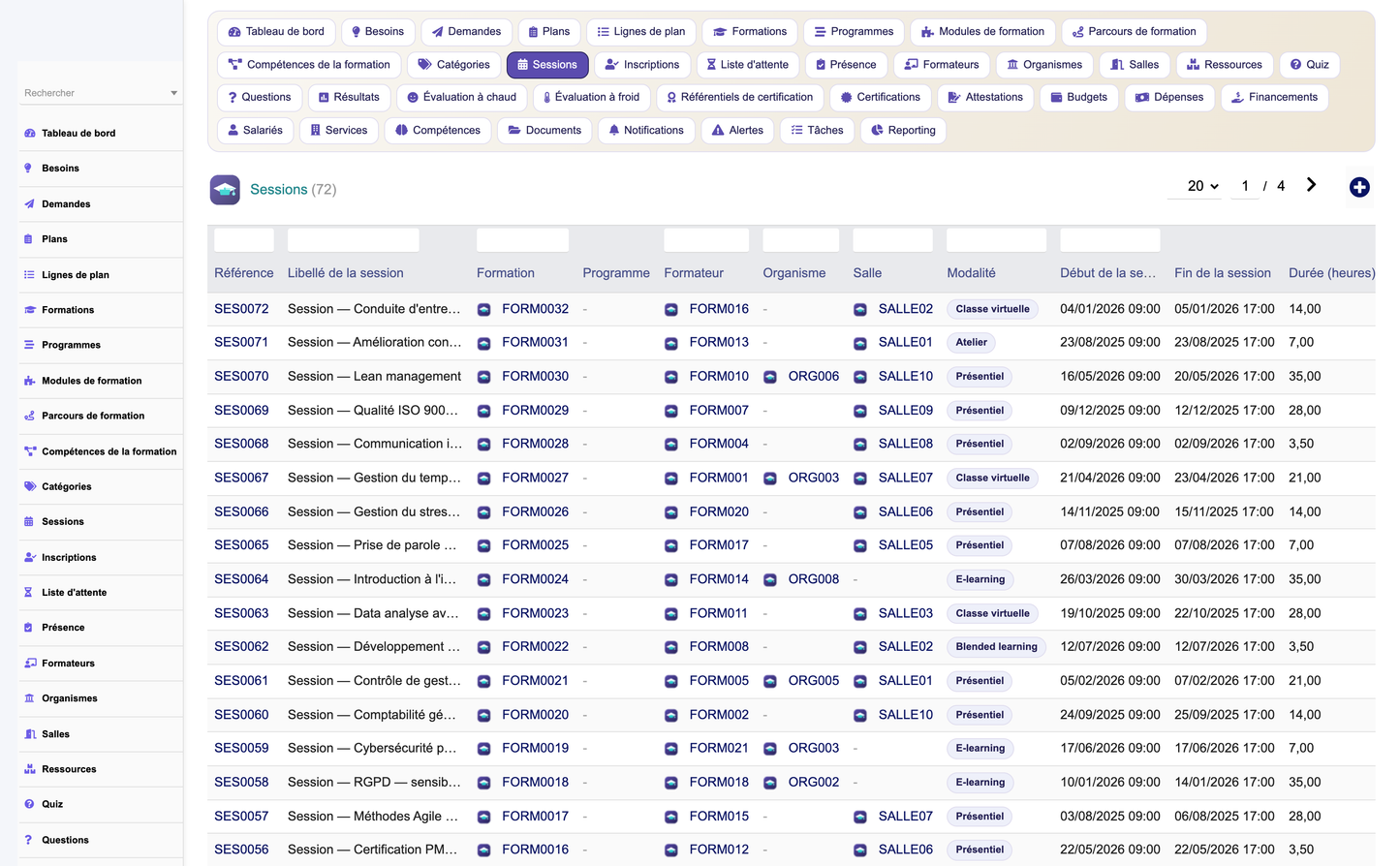1400x866 pixels.
Task: Click the Formations sidebar icon
Action: (x=30, y=310)
